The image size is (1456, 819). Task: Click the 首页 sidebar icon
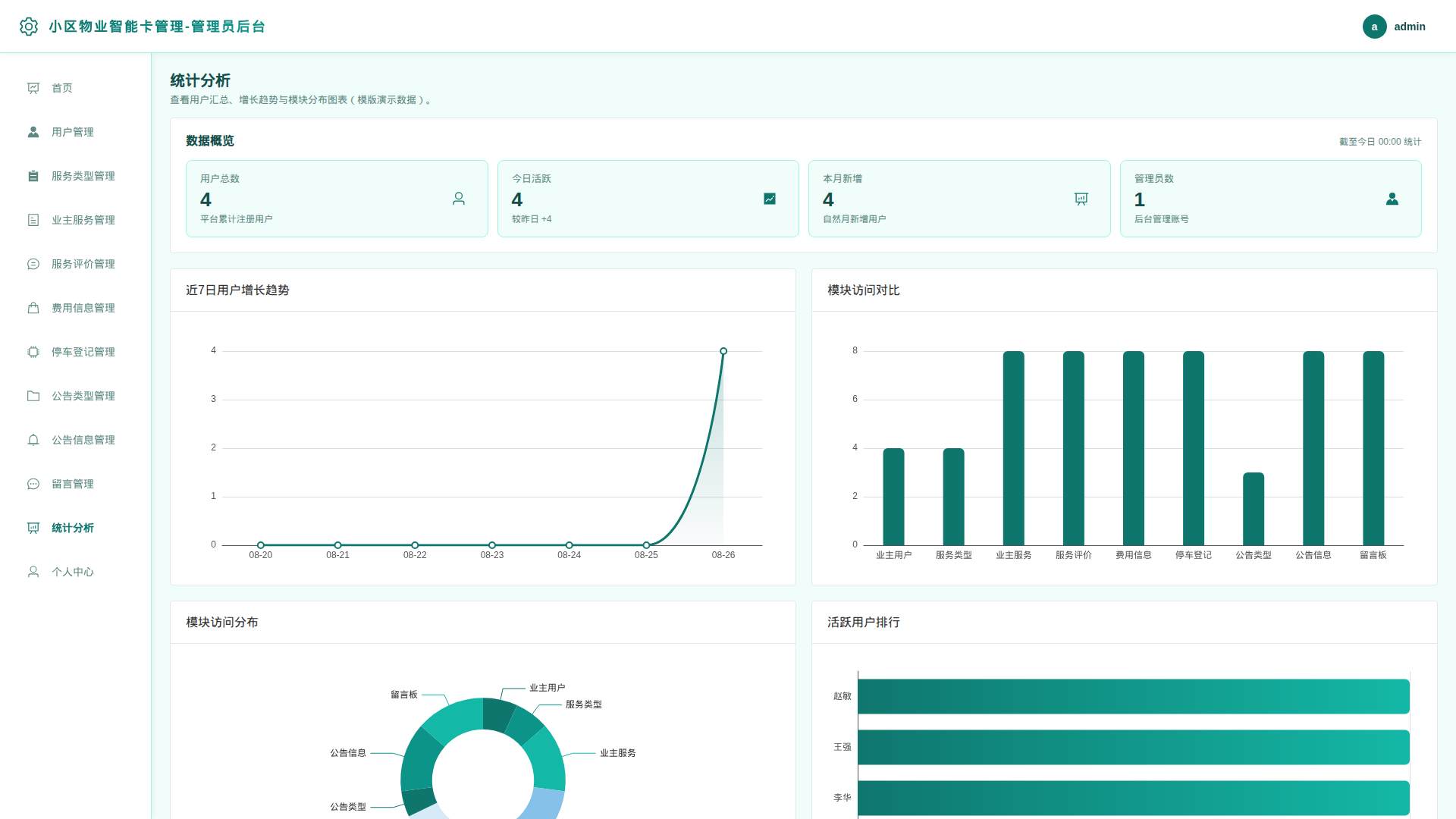pos(33,88)
